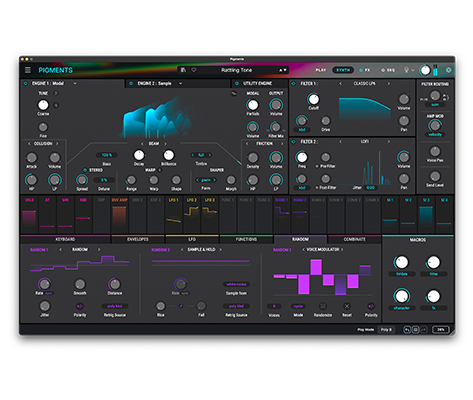Toggle the SEQ power dot
Viewport: 473px width, 400px height.
coord(383,70)
